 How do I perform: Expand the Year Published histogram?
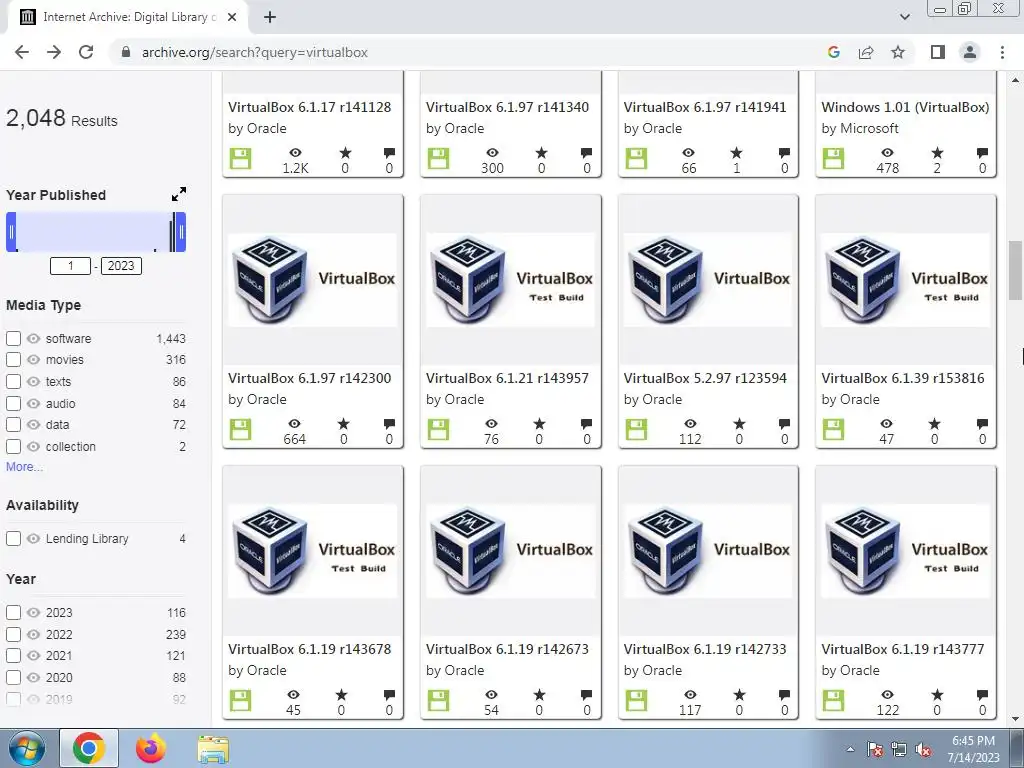(178, 194)
